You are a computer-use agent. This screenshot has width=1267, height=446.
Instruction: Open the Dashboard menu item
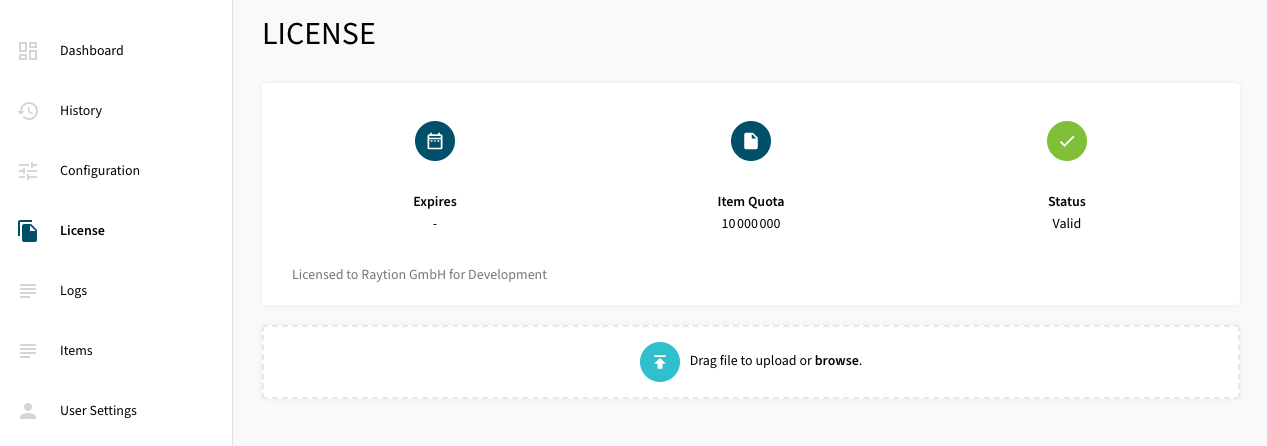pos(92,51)
